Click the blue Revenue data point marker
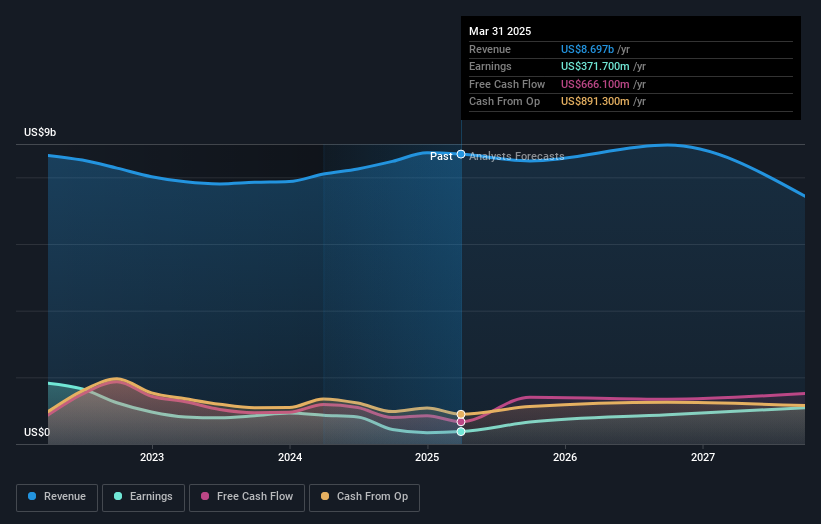 coord(461,154)
